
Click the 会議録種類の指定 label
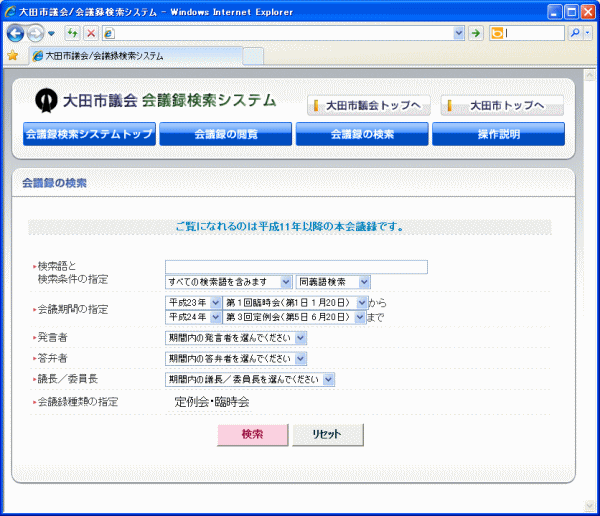78,402
